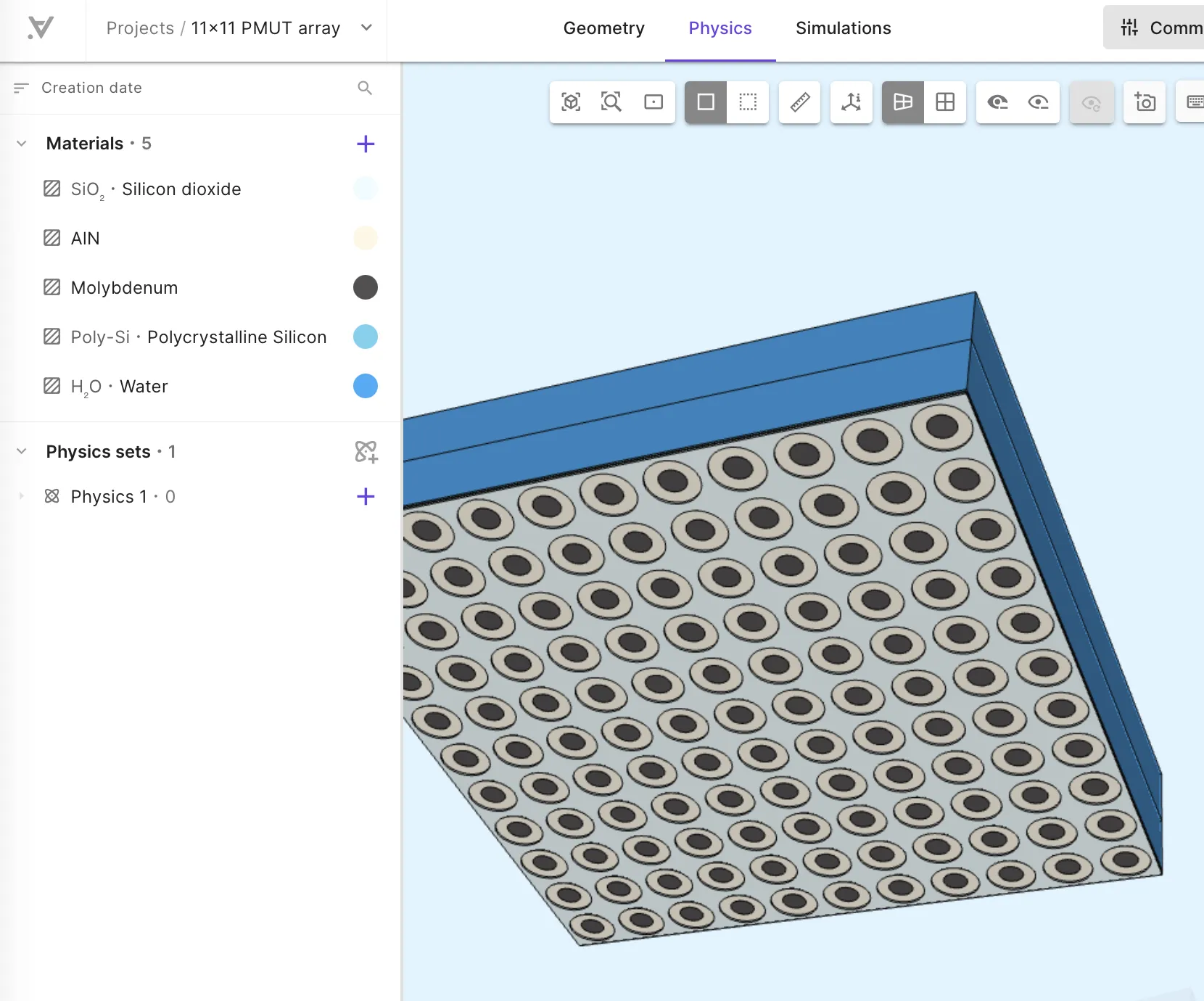Add physics to Physics 1
1204x1001 pixels.
(x=366, y=497)
